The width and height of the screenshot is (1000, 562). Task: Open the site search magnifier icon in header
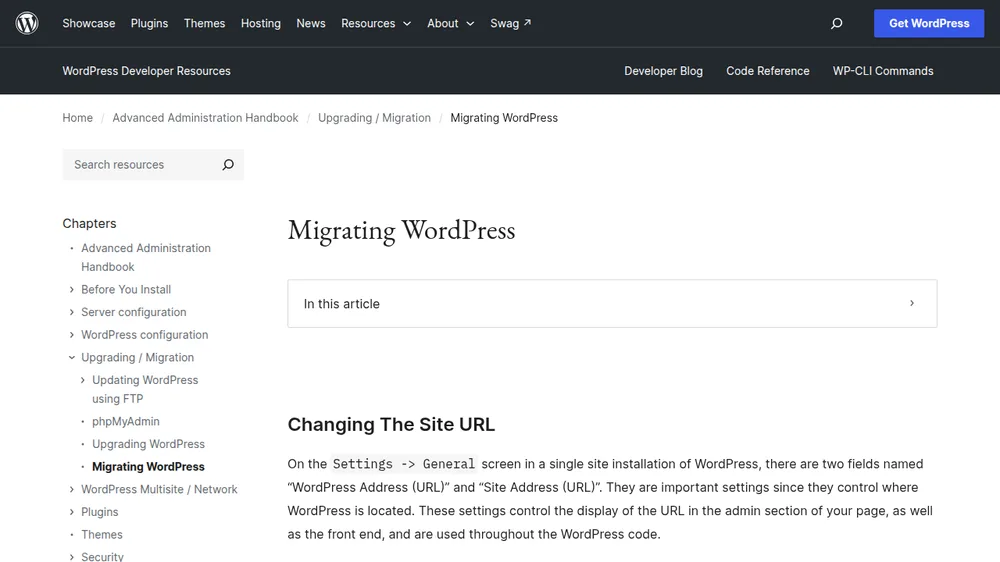click(836, 24)
